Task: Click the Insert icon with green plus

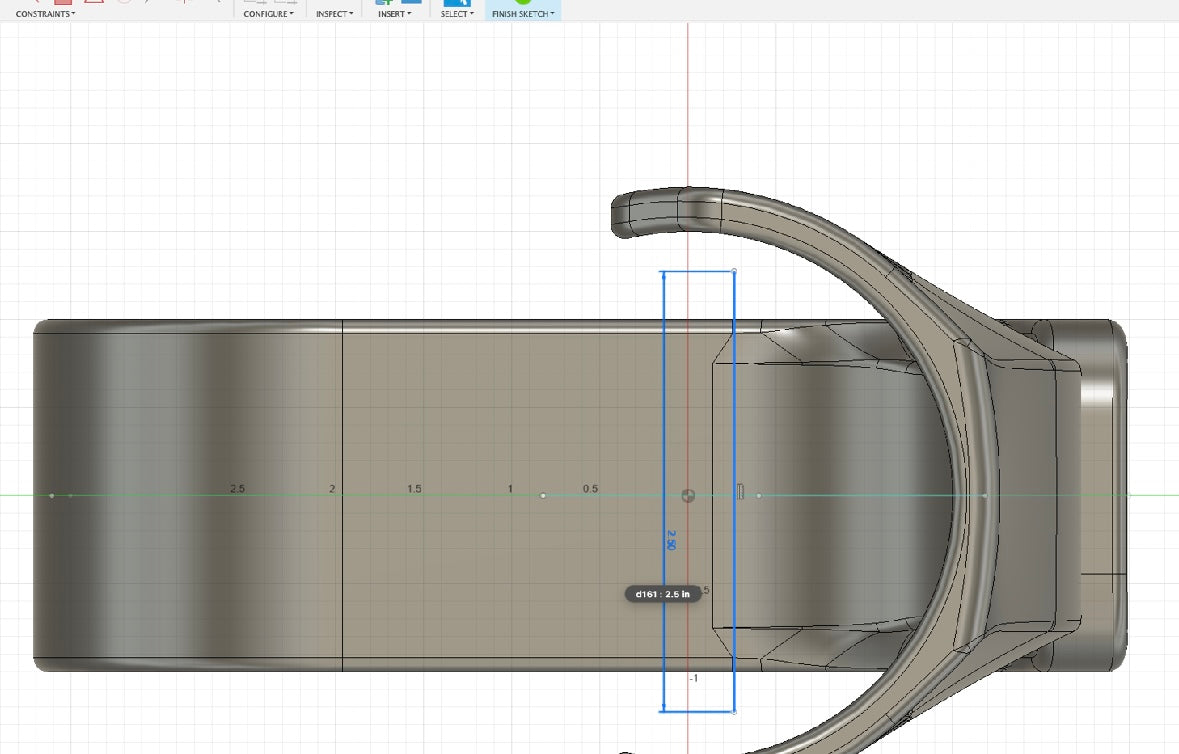Action: (x=384, y=3)
